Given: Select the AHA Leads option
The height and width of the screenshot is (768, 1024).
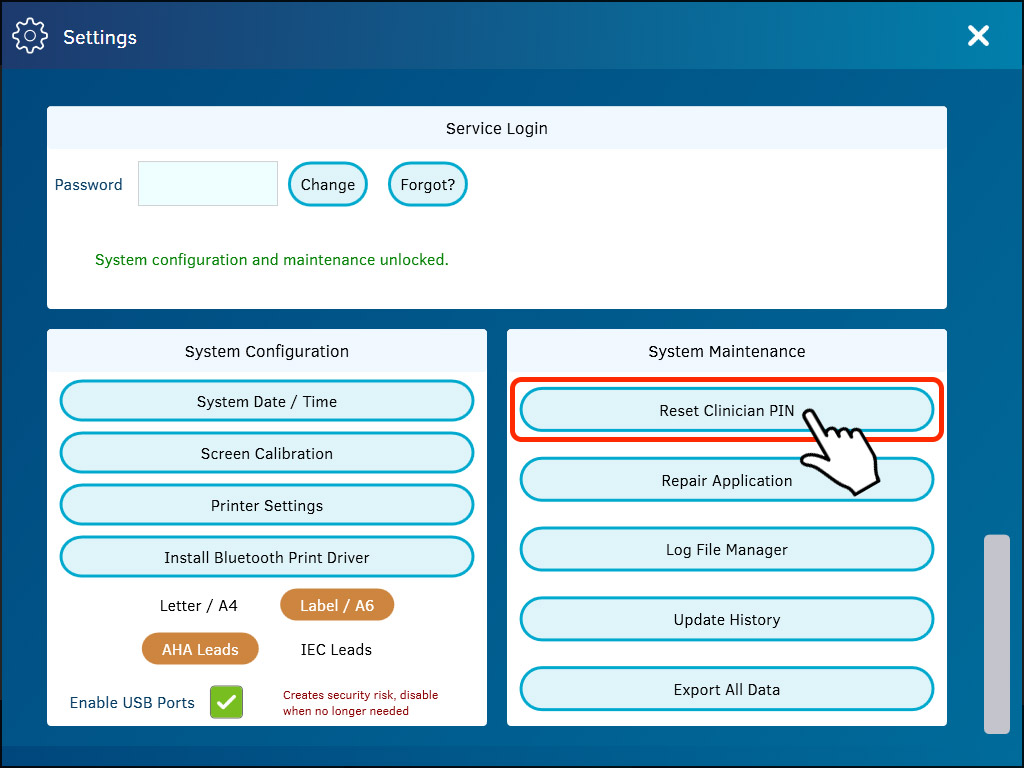Looking at the screenshot, I should (200, 648).
